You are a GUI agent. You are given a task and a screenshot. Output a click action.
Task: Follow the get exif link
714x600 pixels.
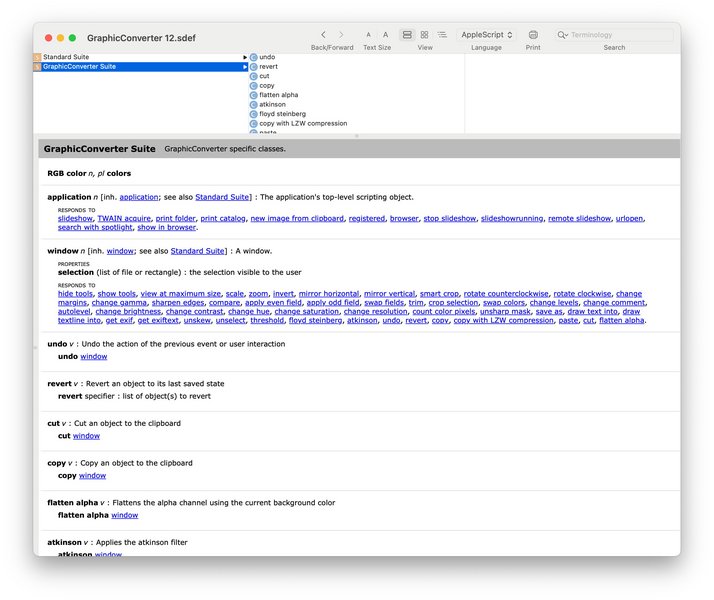tap(119, 320)
